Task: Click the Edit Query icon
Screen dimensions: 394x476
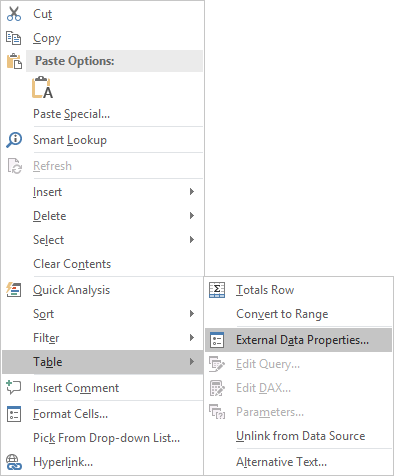Action: 217,364
